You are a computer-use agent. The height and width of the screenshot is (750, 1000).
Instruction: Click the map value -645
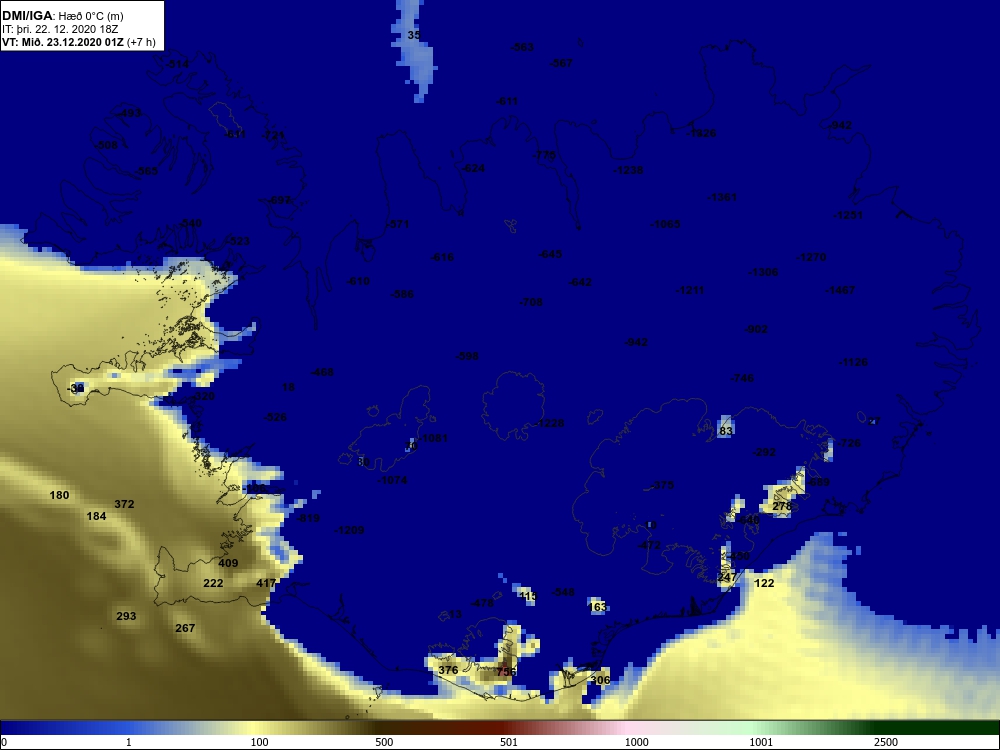click(550, 254)
